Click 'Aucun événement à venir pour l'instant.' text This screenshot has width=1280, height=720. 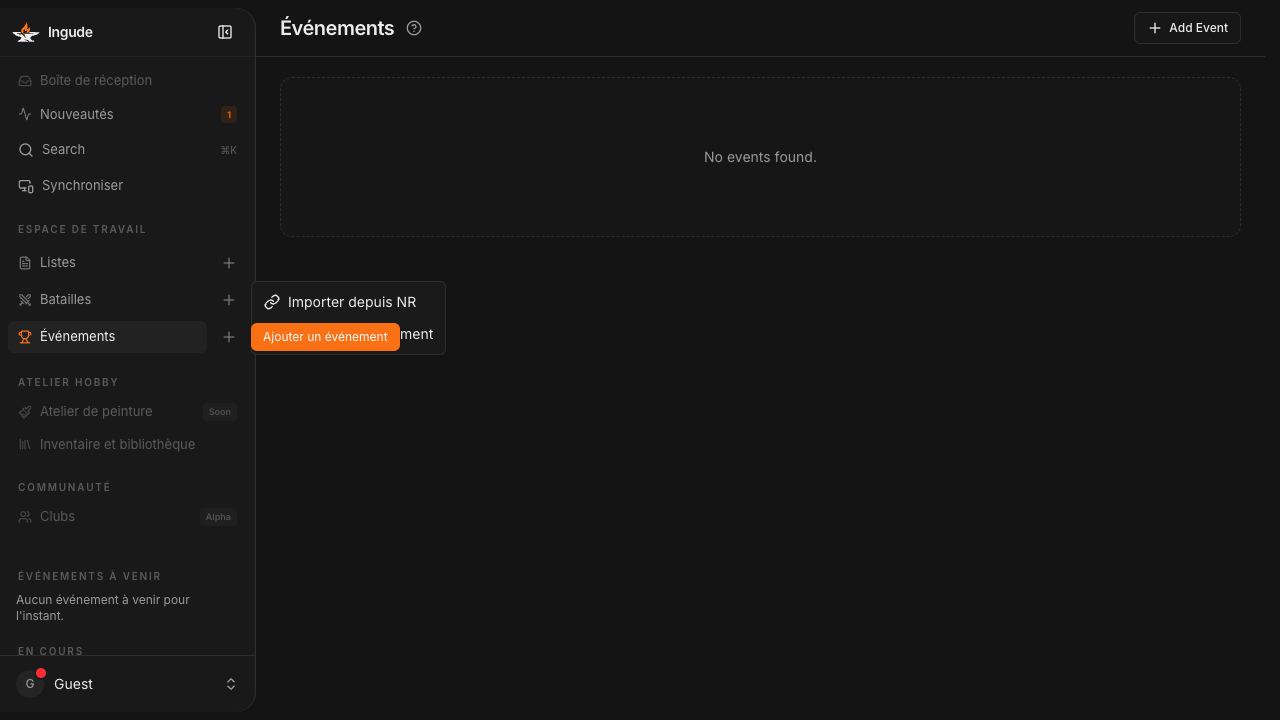pos(103,608)
